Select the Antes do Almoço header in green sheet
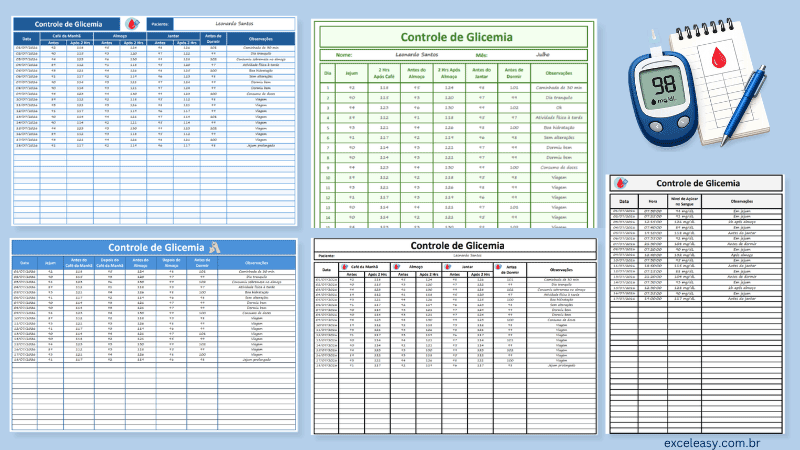Viewport: 800px width, 450px height. tap(416, 73)
